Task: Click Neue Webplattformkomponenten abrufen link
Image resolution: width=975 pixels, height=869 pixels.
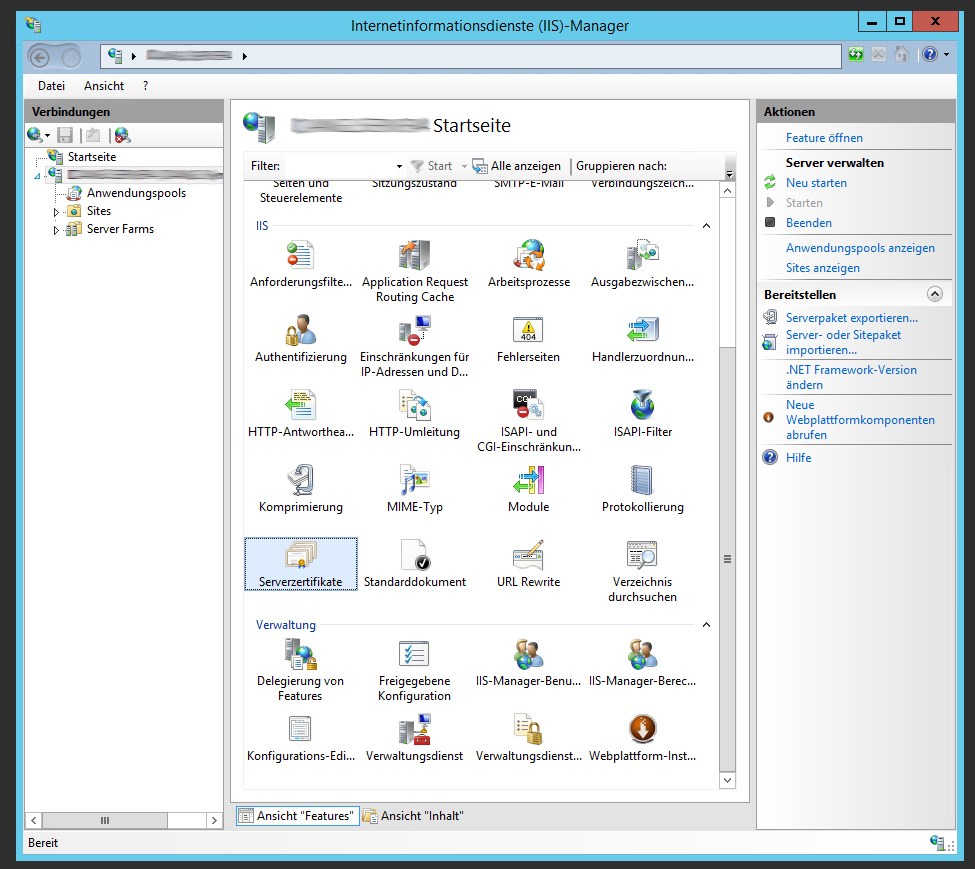Action: coord(860,420)
